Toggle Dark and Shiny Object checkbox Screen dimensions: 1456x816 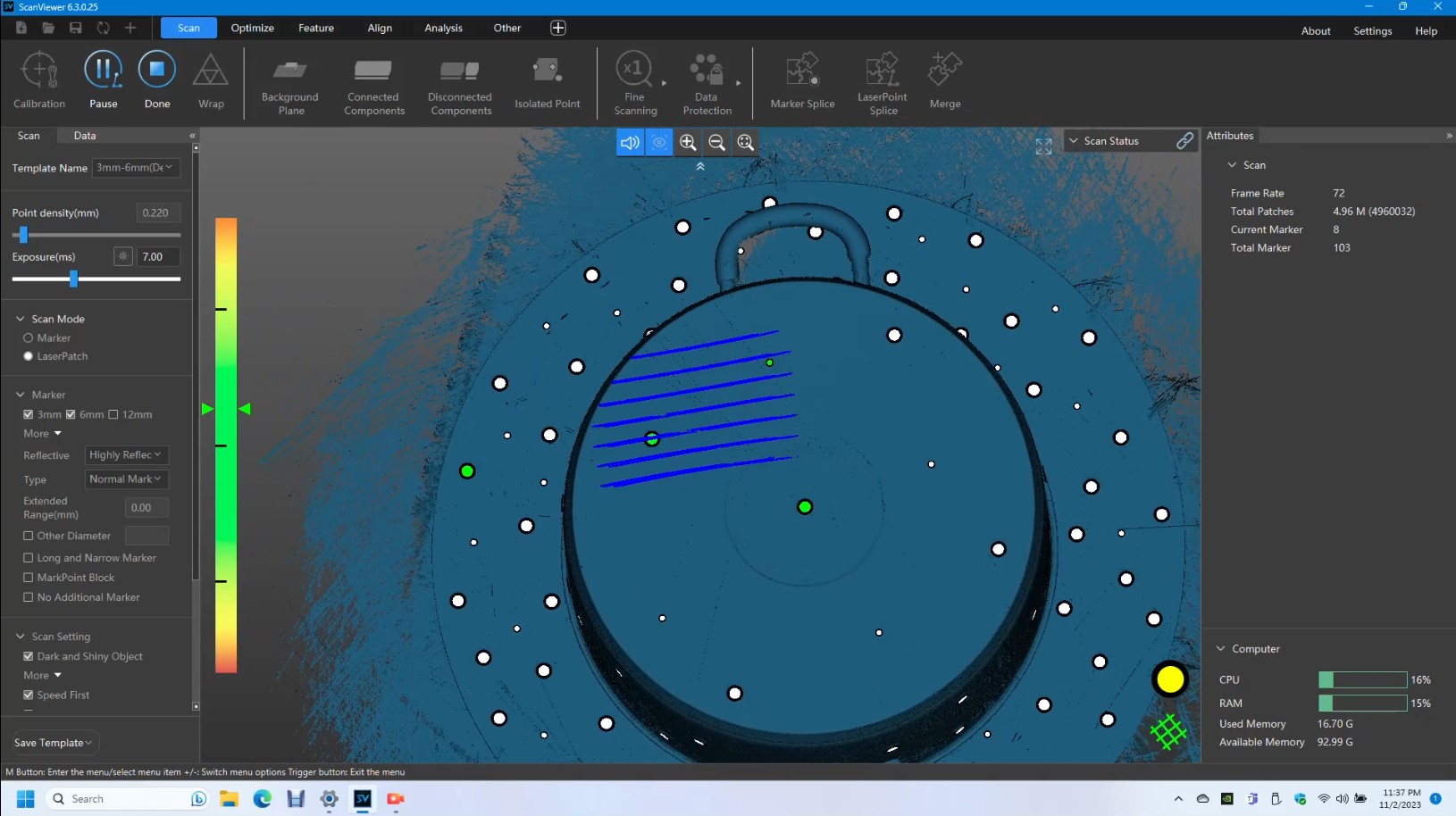pos(28,656)
